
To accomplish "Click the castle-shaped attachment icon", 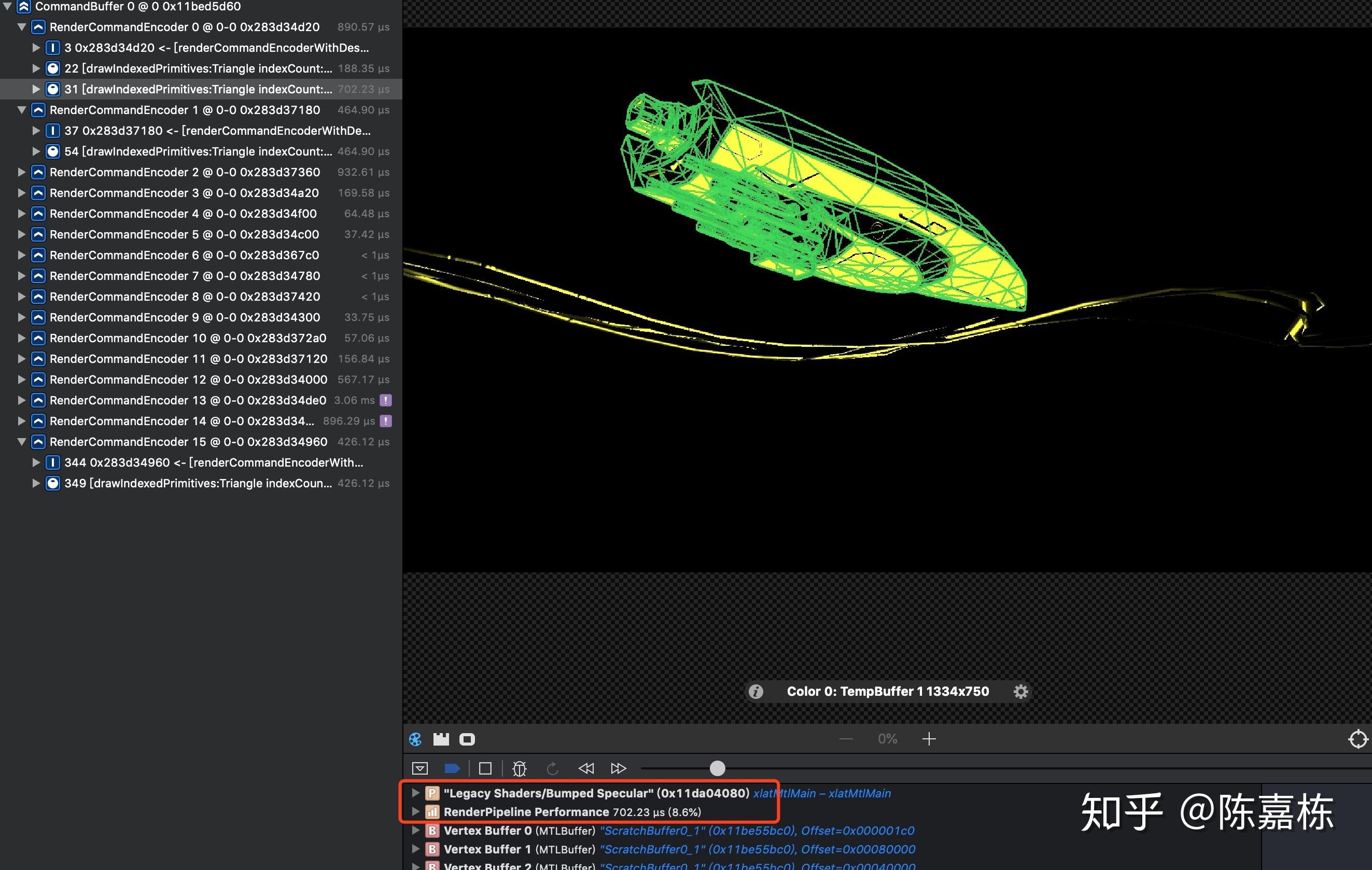I will [441, 739].
